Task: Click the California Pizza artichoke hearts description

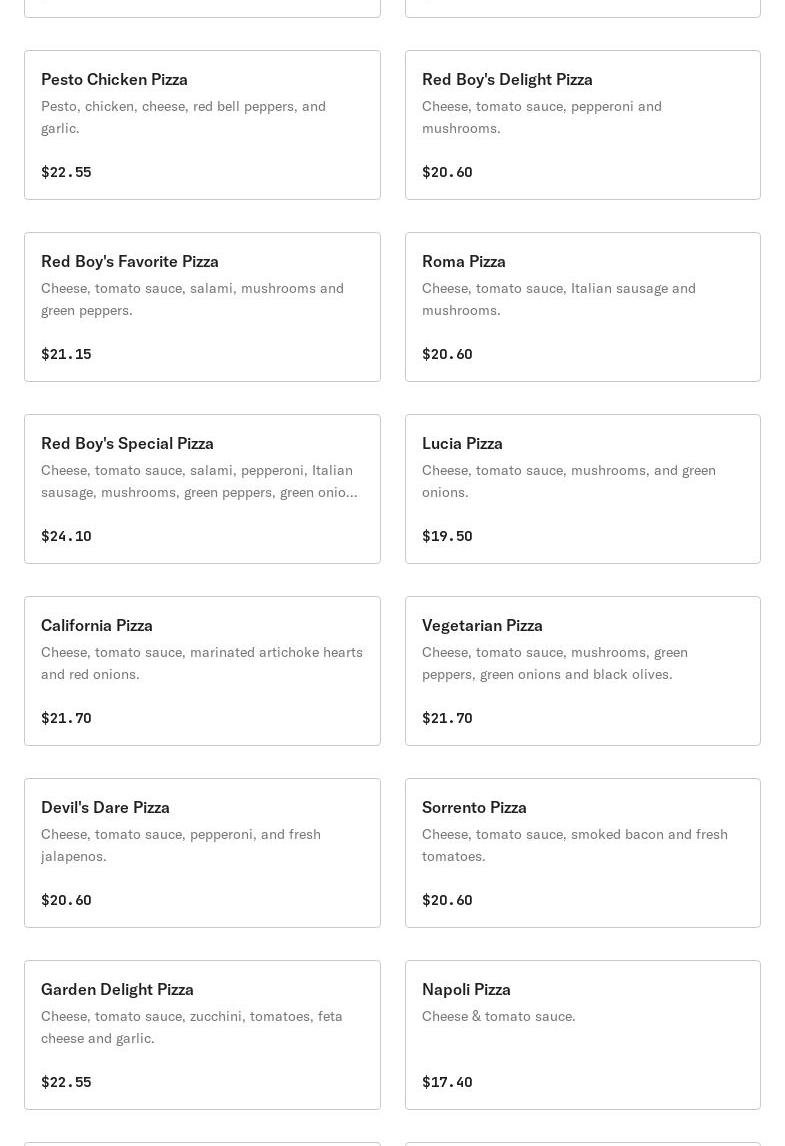Action: [x=201, y=663]
